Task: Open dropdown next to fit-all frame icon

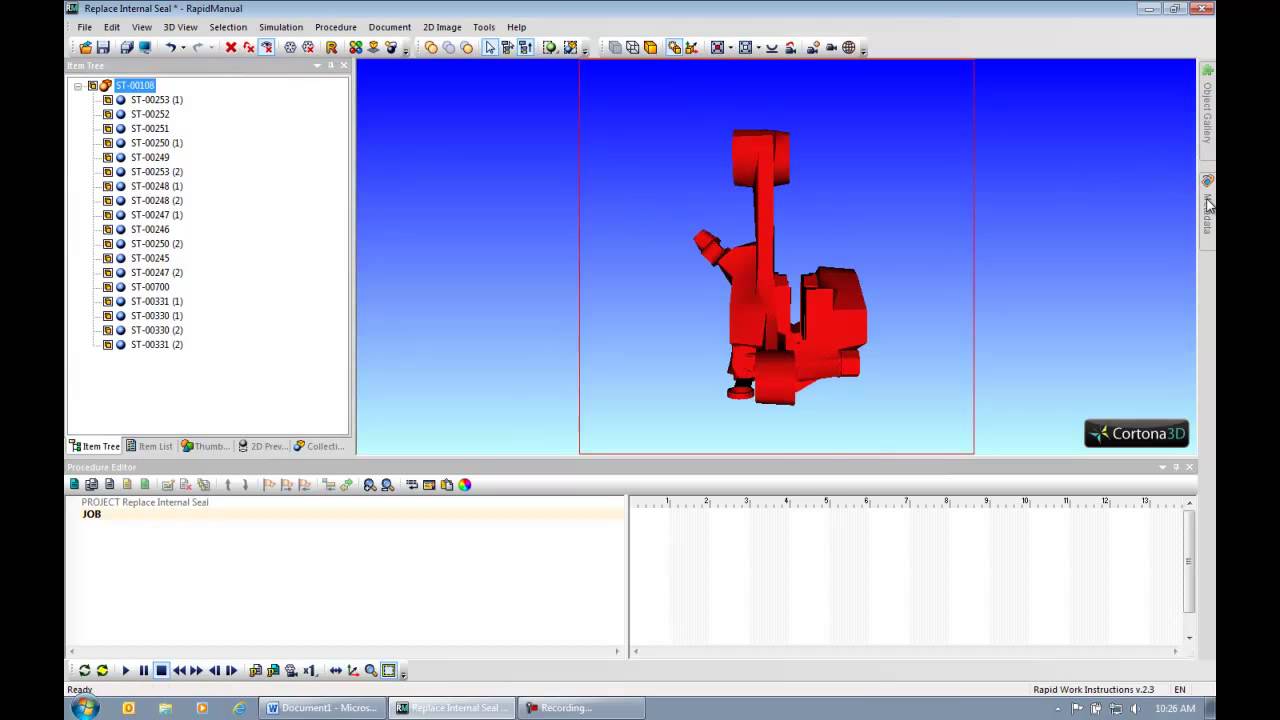Action: click(758, 47)
